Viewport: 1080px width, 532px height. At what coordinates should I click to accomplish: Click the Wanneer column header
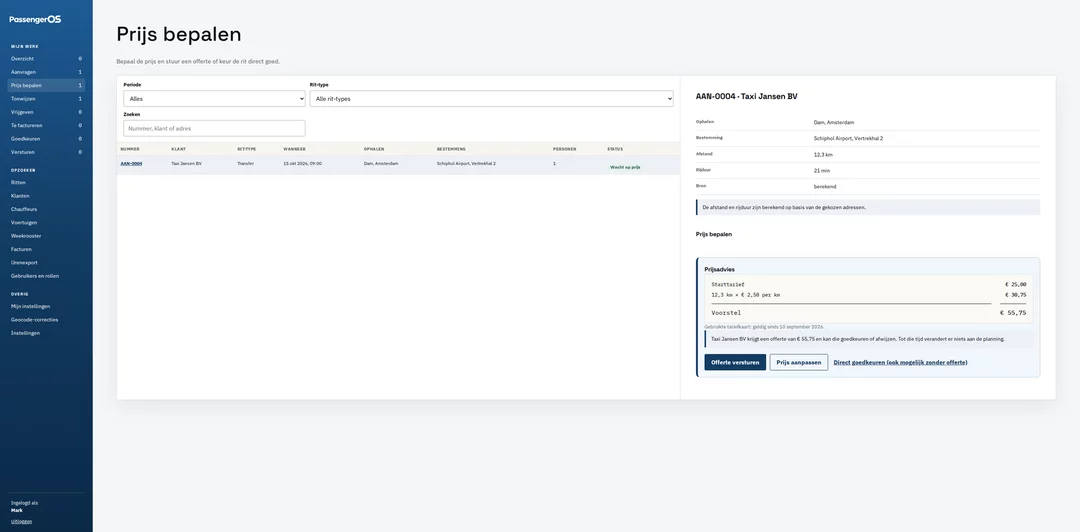click(294, 149)
